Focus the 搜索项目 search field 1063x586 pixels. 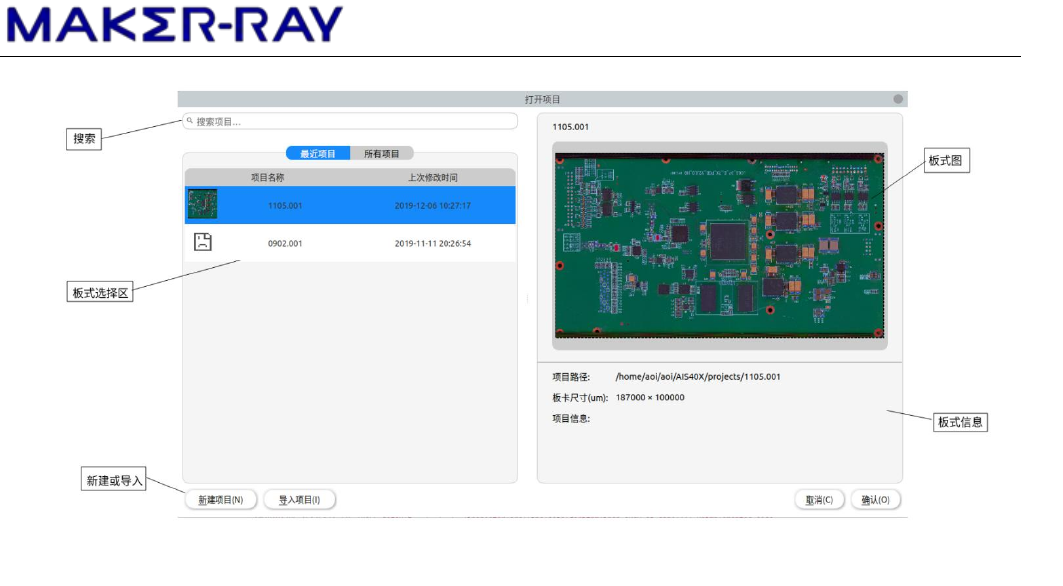click(350, 121)
